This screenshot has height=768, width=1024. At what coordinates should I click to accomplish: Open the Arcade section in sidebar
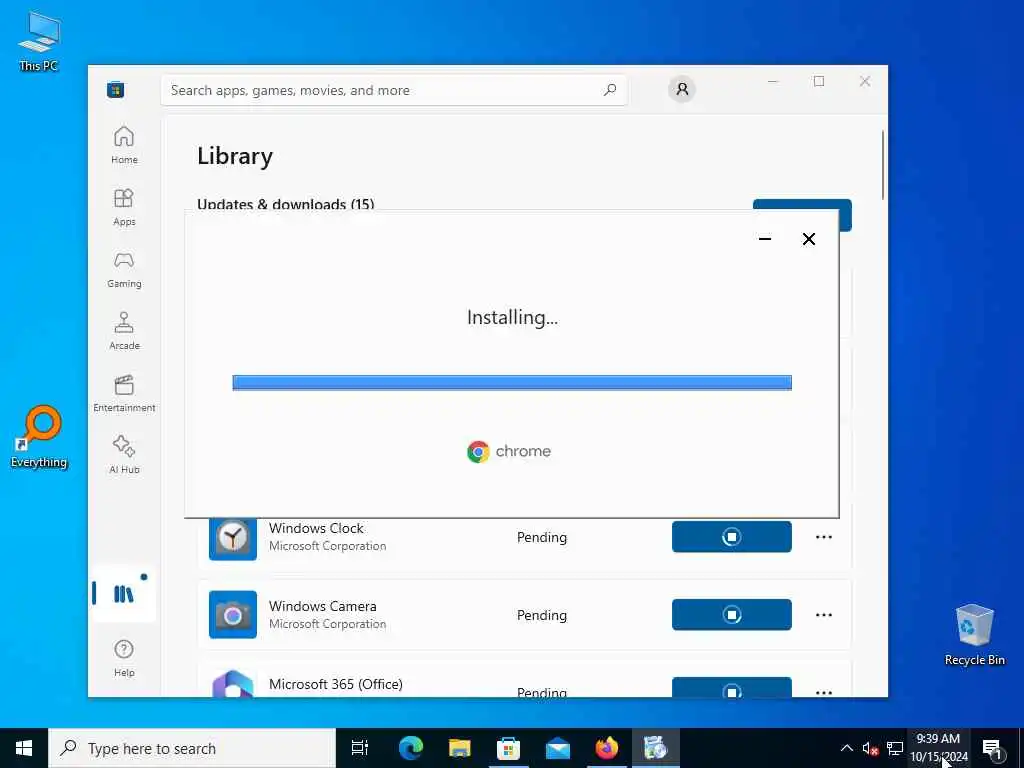click(x=124, y=331)
